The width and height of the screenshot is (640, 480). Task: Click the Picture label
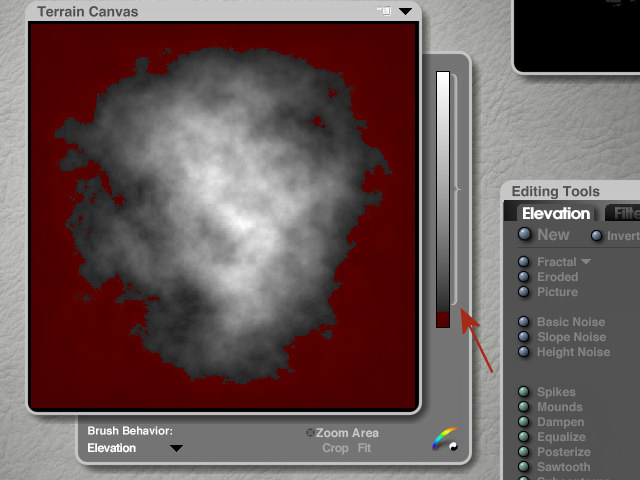pyautogui.click(x=557, y=292)
